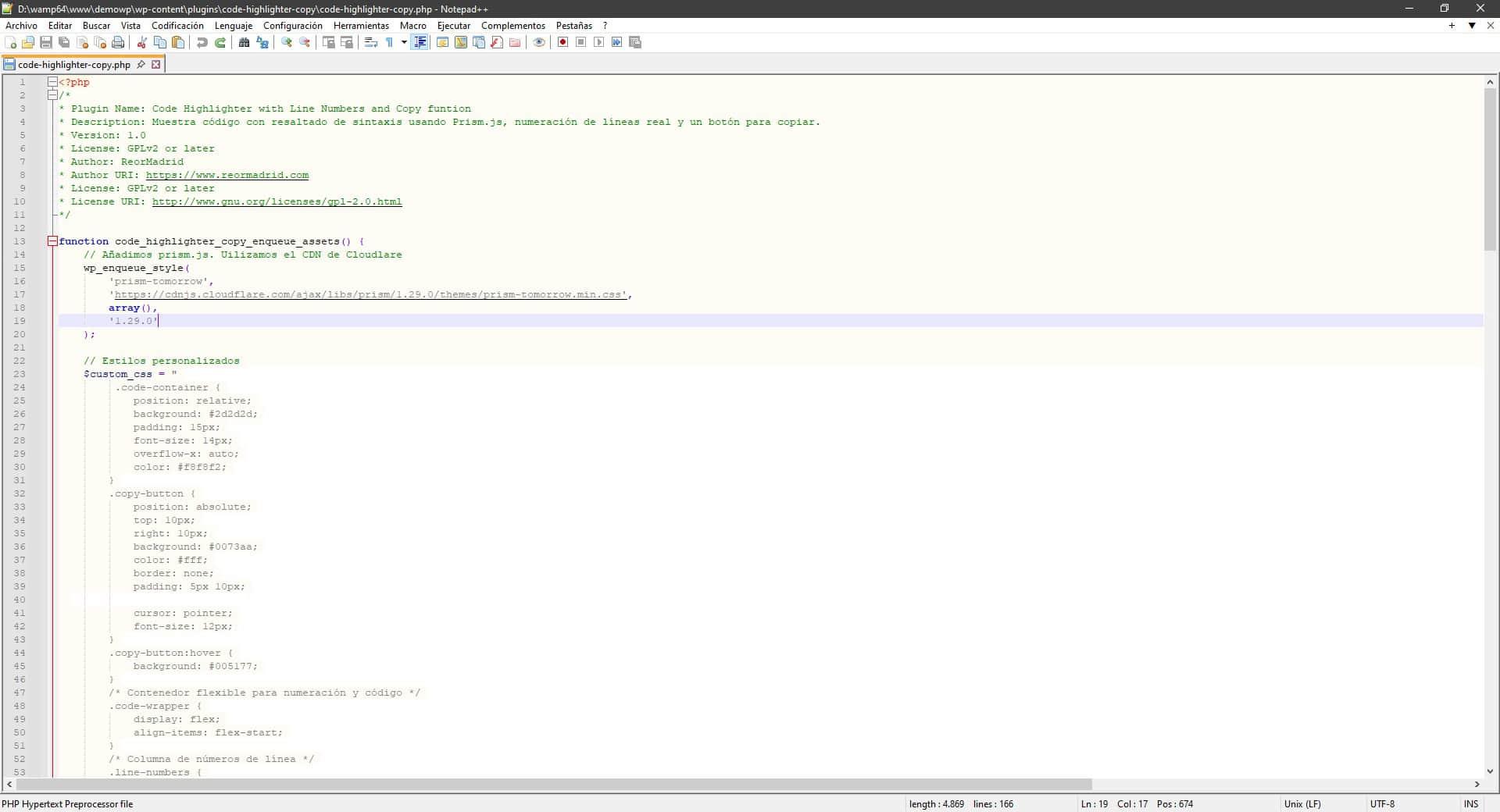Open the Function List panel icon
1500x812 pixels.
pyautogui.click(x=497, y=42)
